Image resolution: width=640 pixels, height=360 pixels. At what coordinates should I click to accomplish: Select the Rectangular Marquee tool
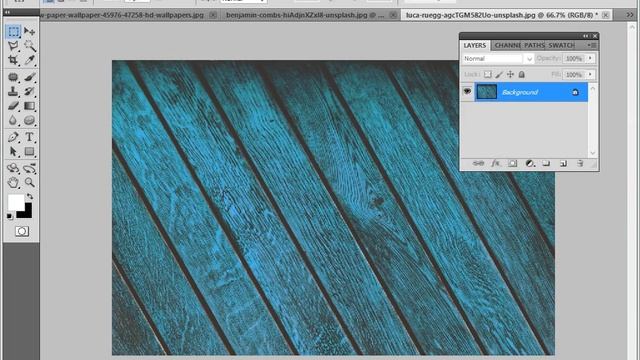pos(13,31)
